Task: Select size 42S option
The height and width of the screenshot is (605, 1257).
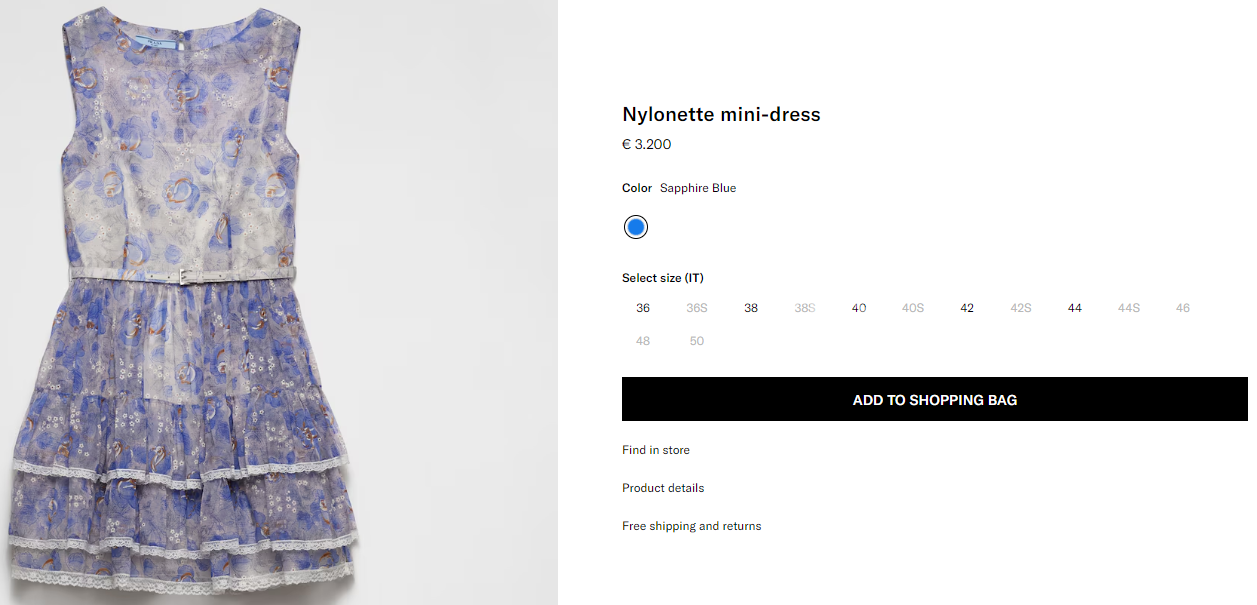Action: pyautogui.click(x=1021, y=308)
